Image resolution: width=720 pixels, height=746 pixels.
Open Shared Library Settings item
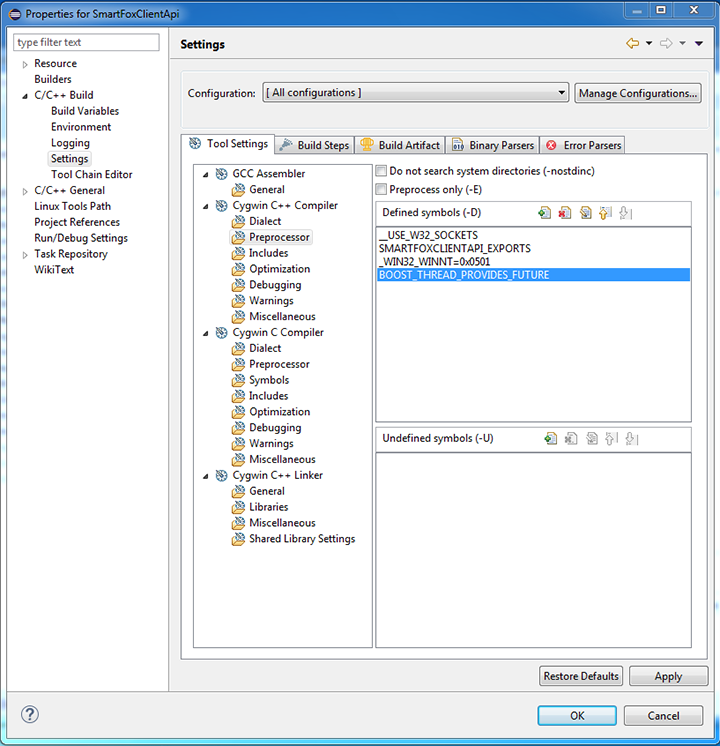(x=302, y=539)
